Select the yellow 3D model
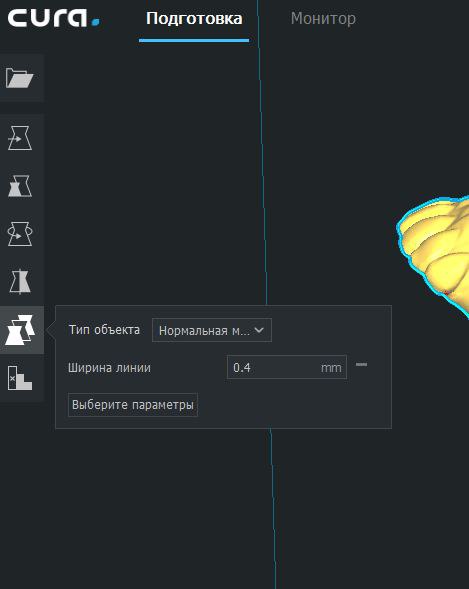Screen dimensions: 469x589 pos(439,252)
